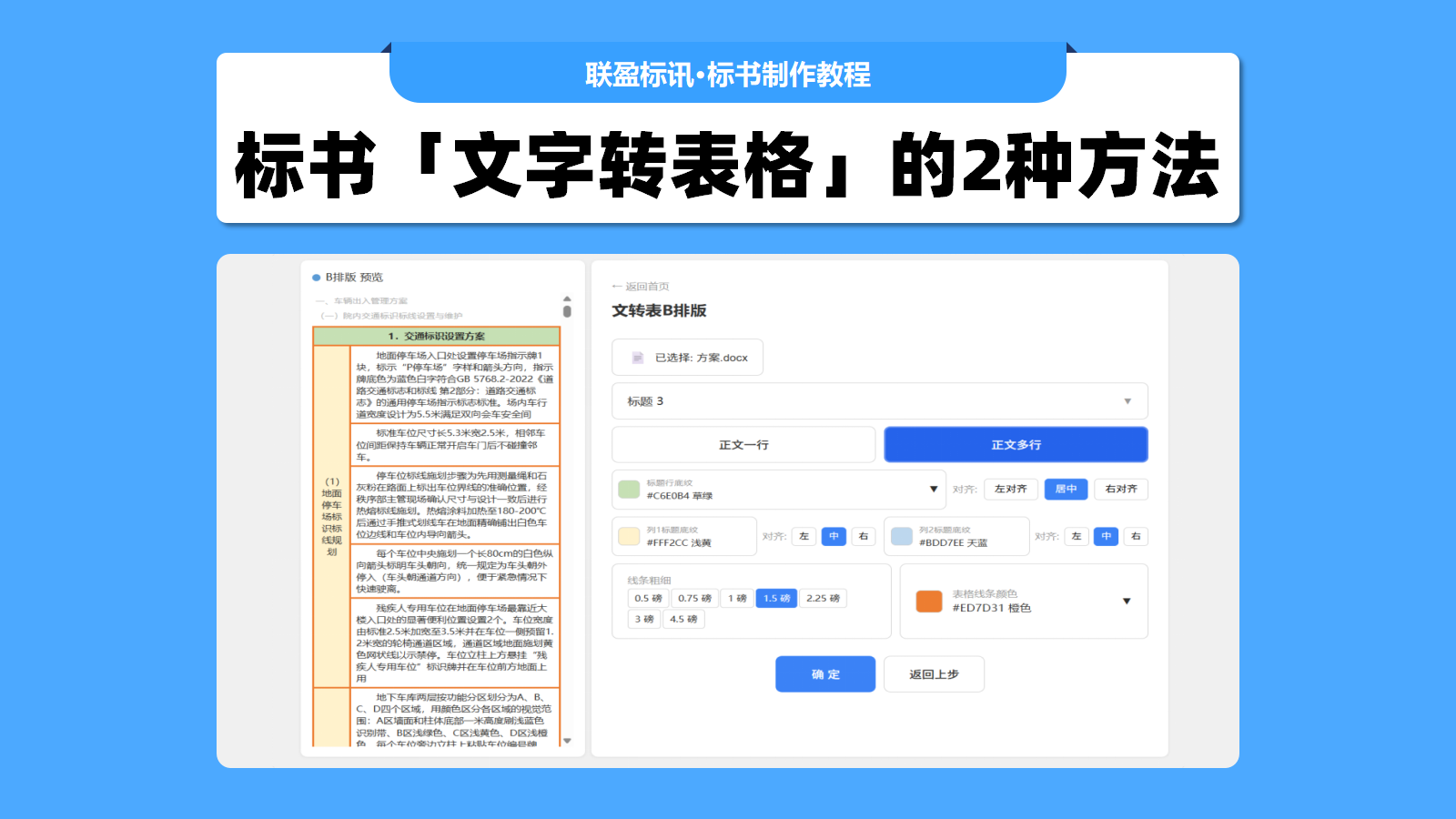
Task: Click the 标准车位尺寸 paragraph cell in the preview
Action: 455,445
